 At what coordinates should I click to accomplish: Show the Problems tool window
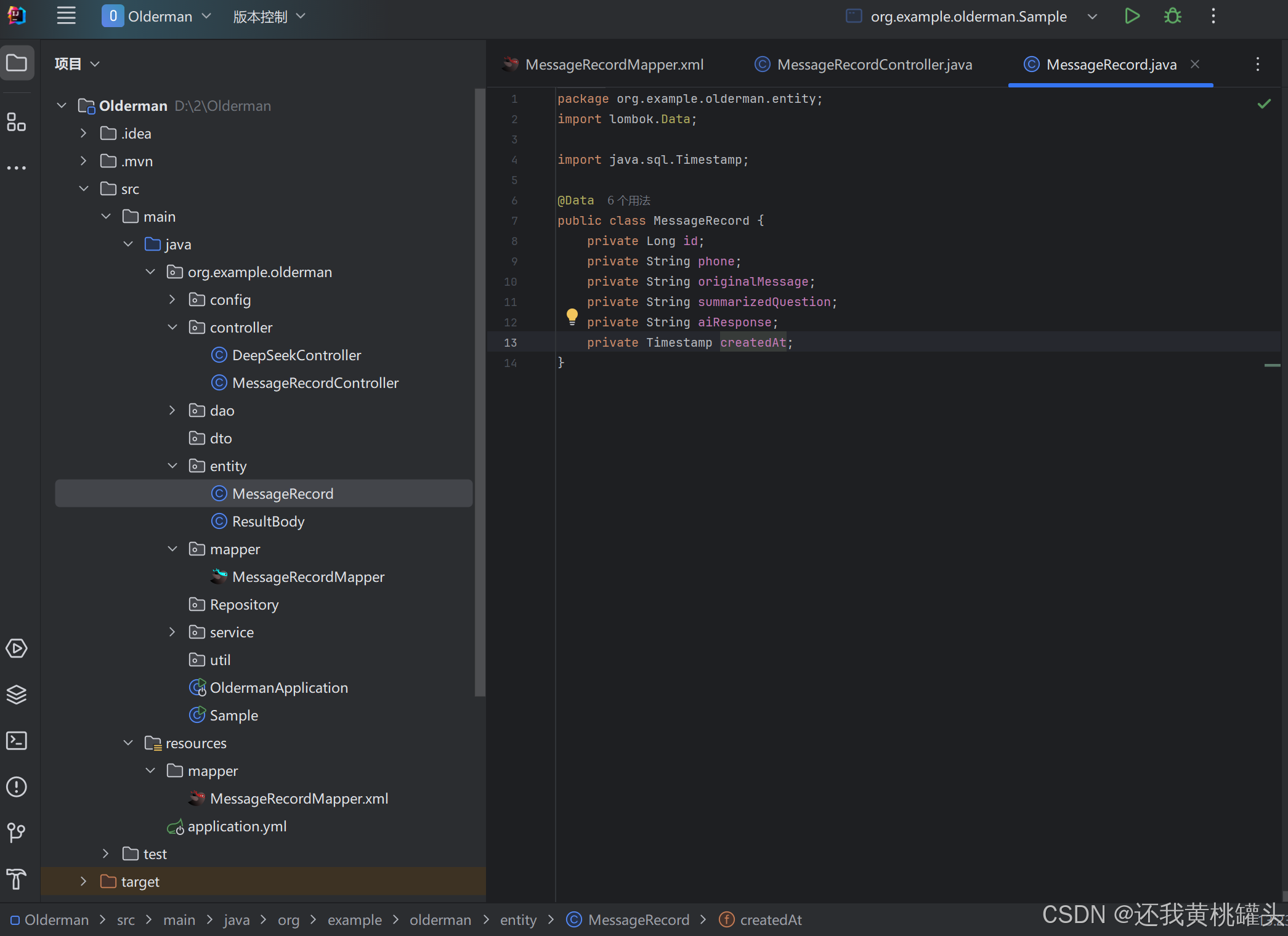coord(17,786)
